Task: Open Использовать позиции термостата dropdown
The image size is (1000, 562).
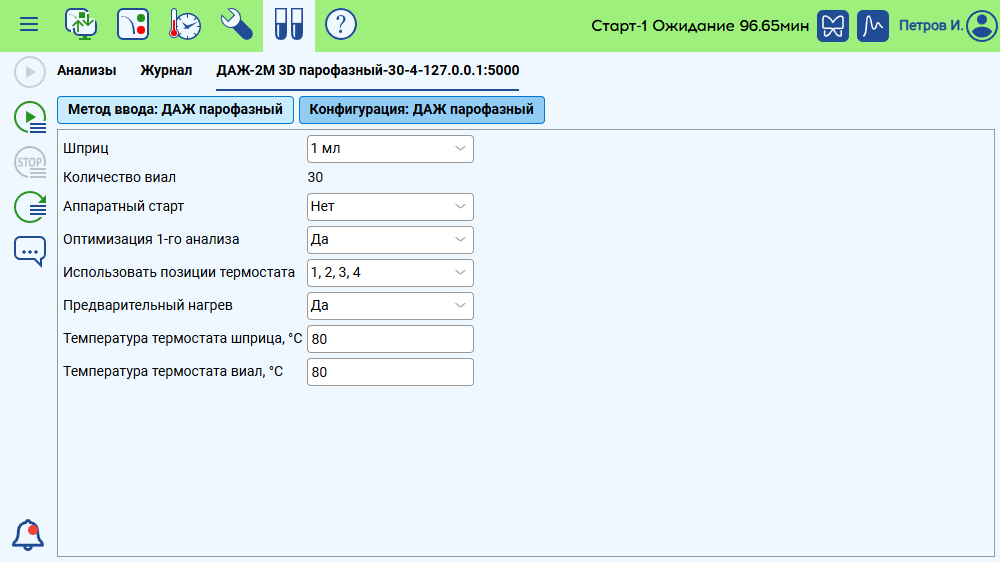Action: [390, 272]
